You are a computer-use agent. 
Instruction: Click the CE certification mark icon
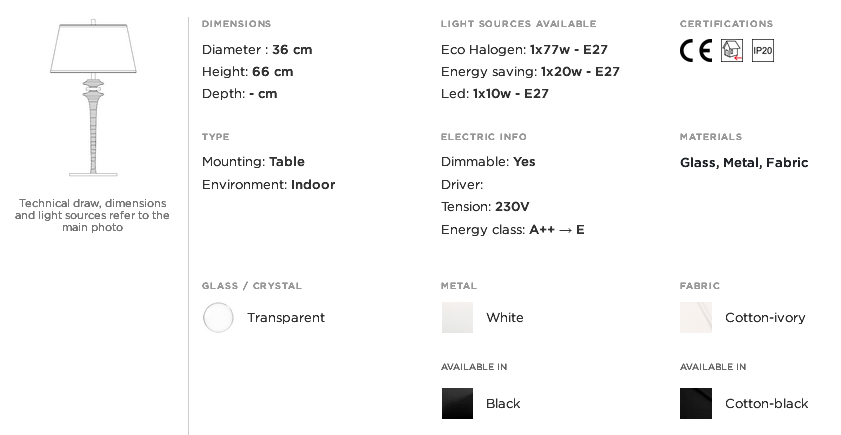point(696,50)
